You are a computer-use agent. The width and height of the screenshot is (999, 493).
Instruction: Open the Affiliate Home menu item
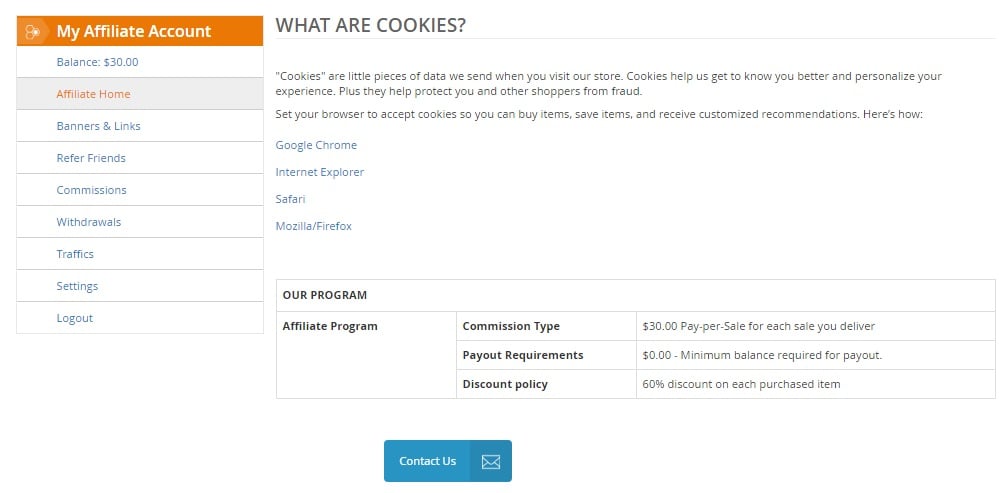click(140, 94)
